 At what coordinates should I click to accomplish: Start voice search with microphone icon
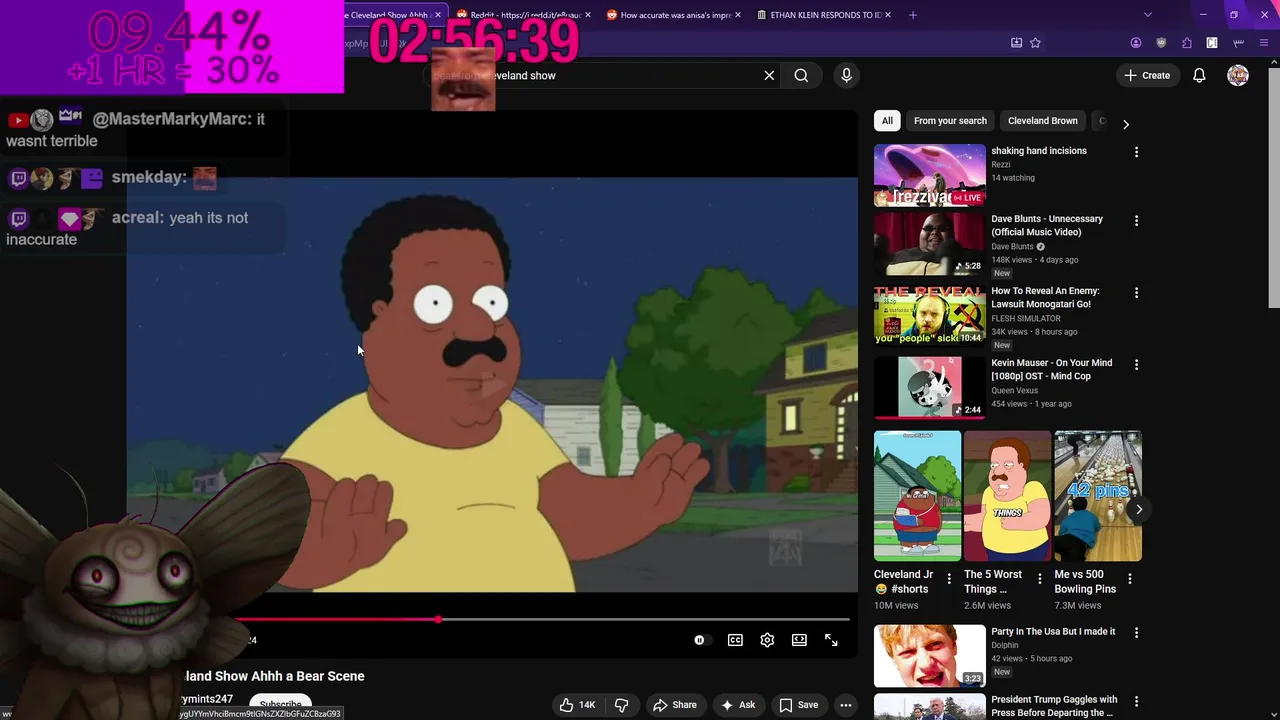coord(846,75)
